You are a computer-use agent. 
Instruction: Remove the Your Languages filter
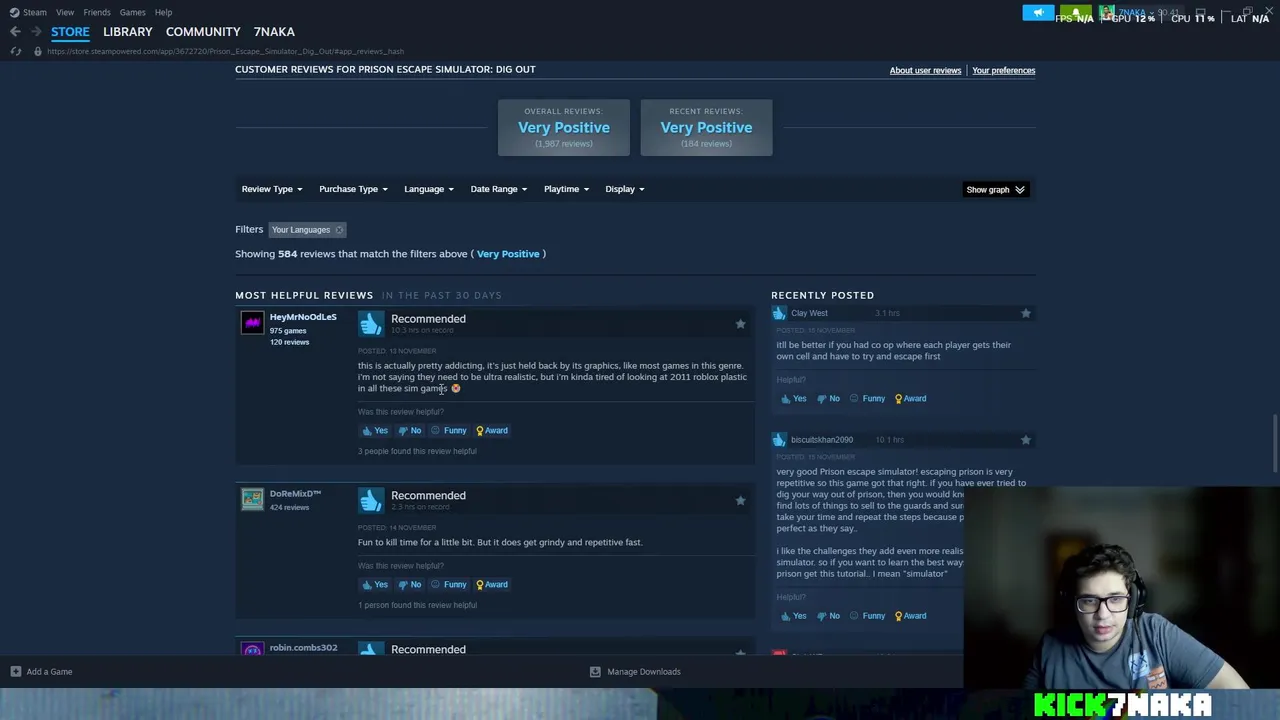pos(339,230)
